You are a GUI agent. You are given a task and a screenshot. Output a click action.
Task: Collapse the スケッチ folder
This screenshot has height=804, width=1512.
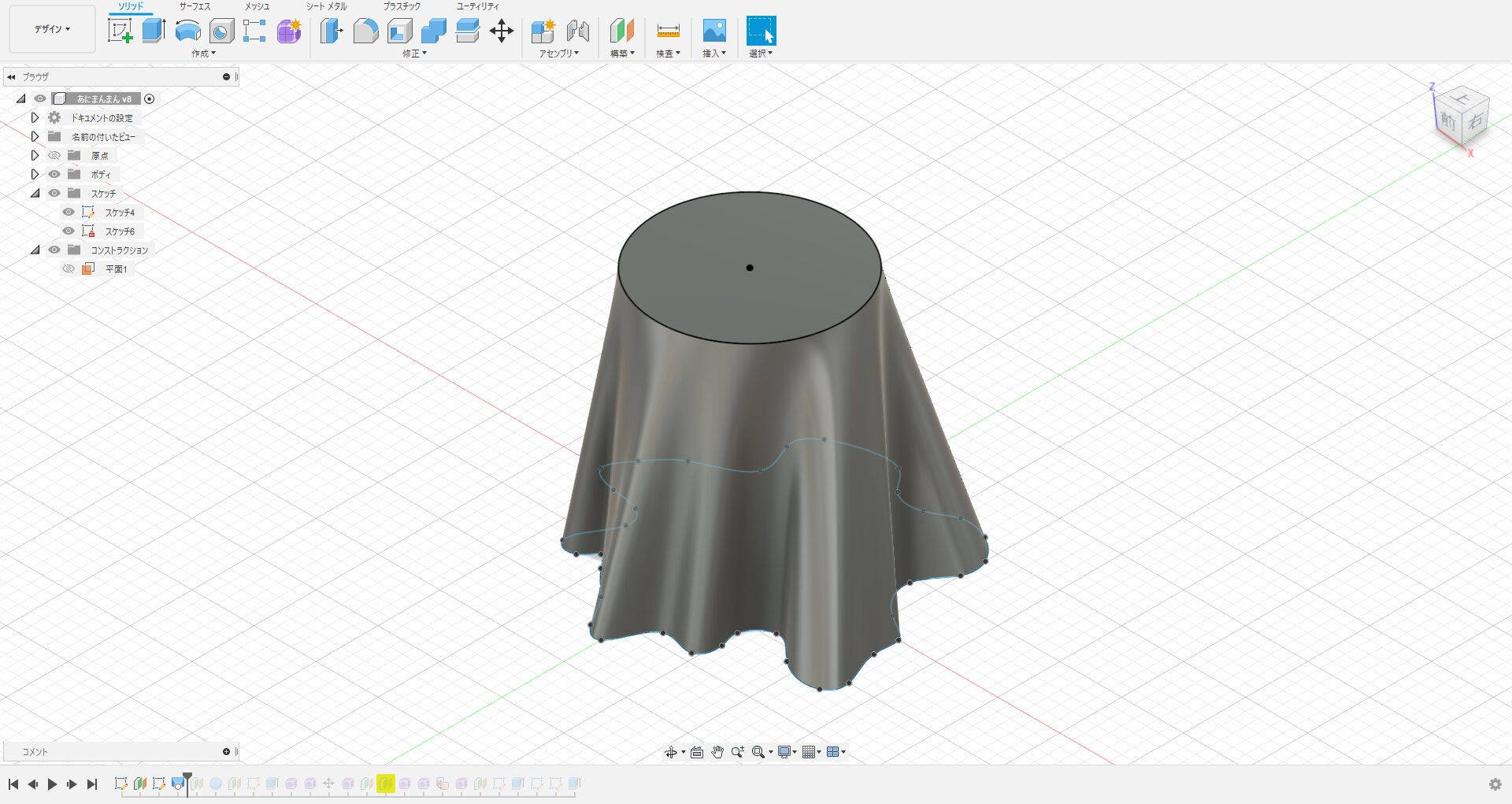pos(35,193)
